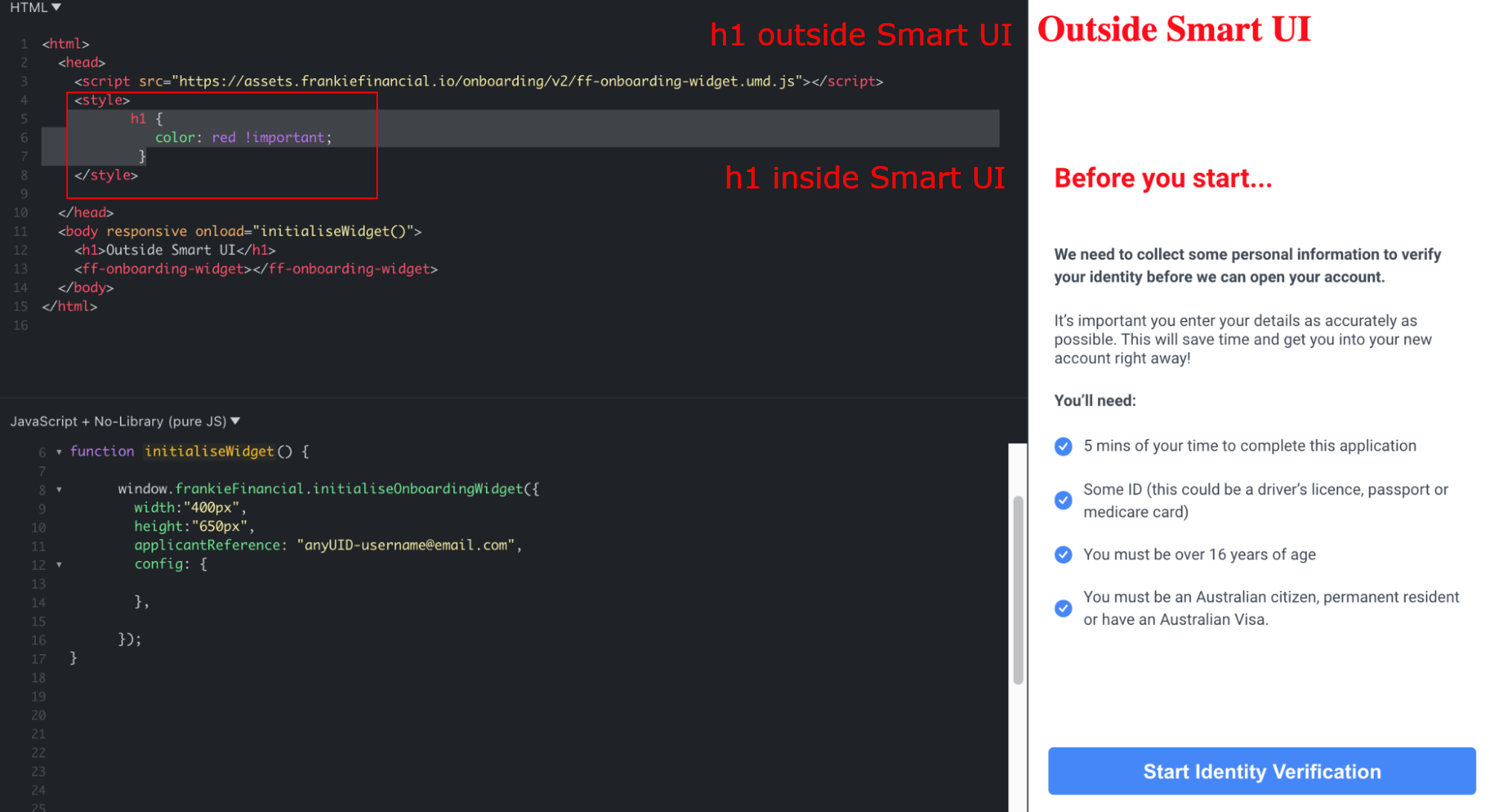Collapse the fold arrow at JS line 8
Screen dimensions: 1490x812
tap(59, 489)
